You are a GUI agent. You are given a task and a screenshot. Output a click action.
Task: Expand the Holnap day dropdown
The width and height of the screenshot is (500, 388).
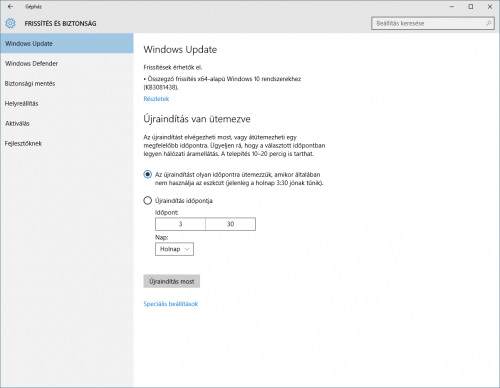pyautogui.click(x=174, y=249)
